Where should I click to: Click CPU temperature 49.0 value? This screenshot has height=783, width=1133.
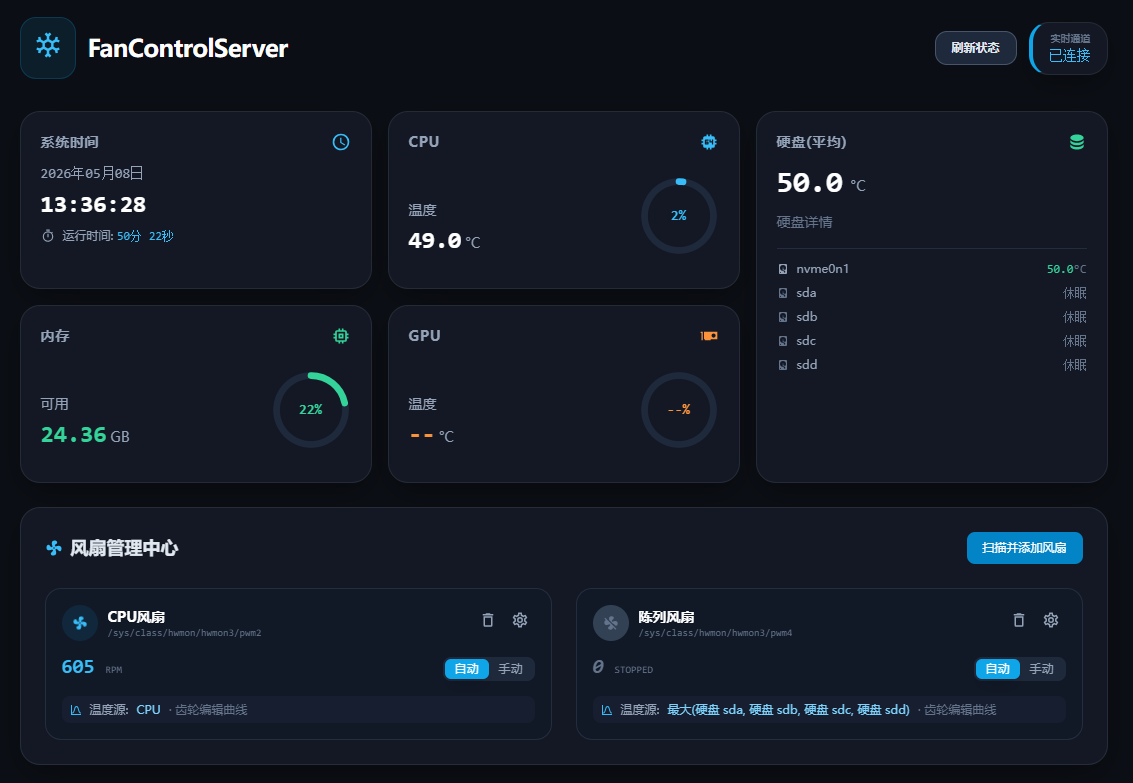[434, 241]
